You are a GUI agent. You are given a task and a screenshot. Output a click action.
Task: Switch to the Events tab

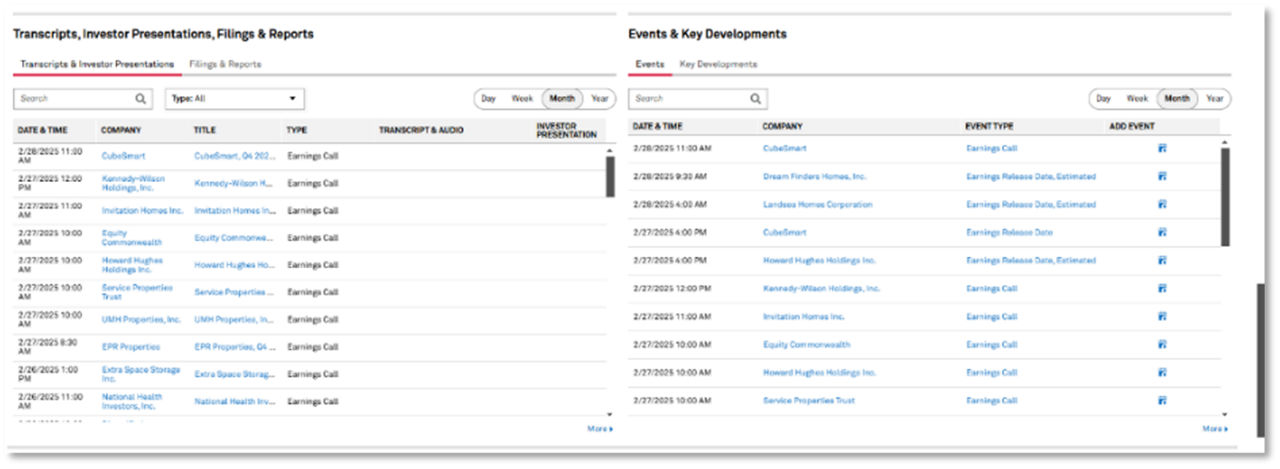pos(650,64)
